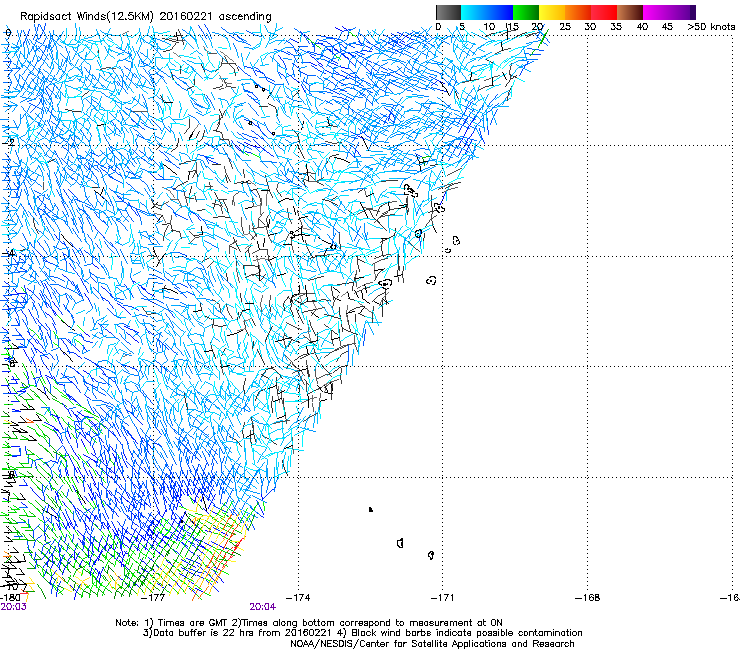
Task: Click the '-180' longitude axis label
Action: coord(10,598)
